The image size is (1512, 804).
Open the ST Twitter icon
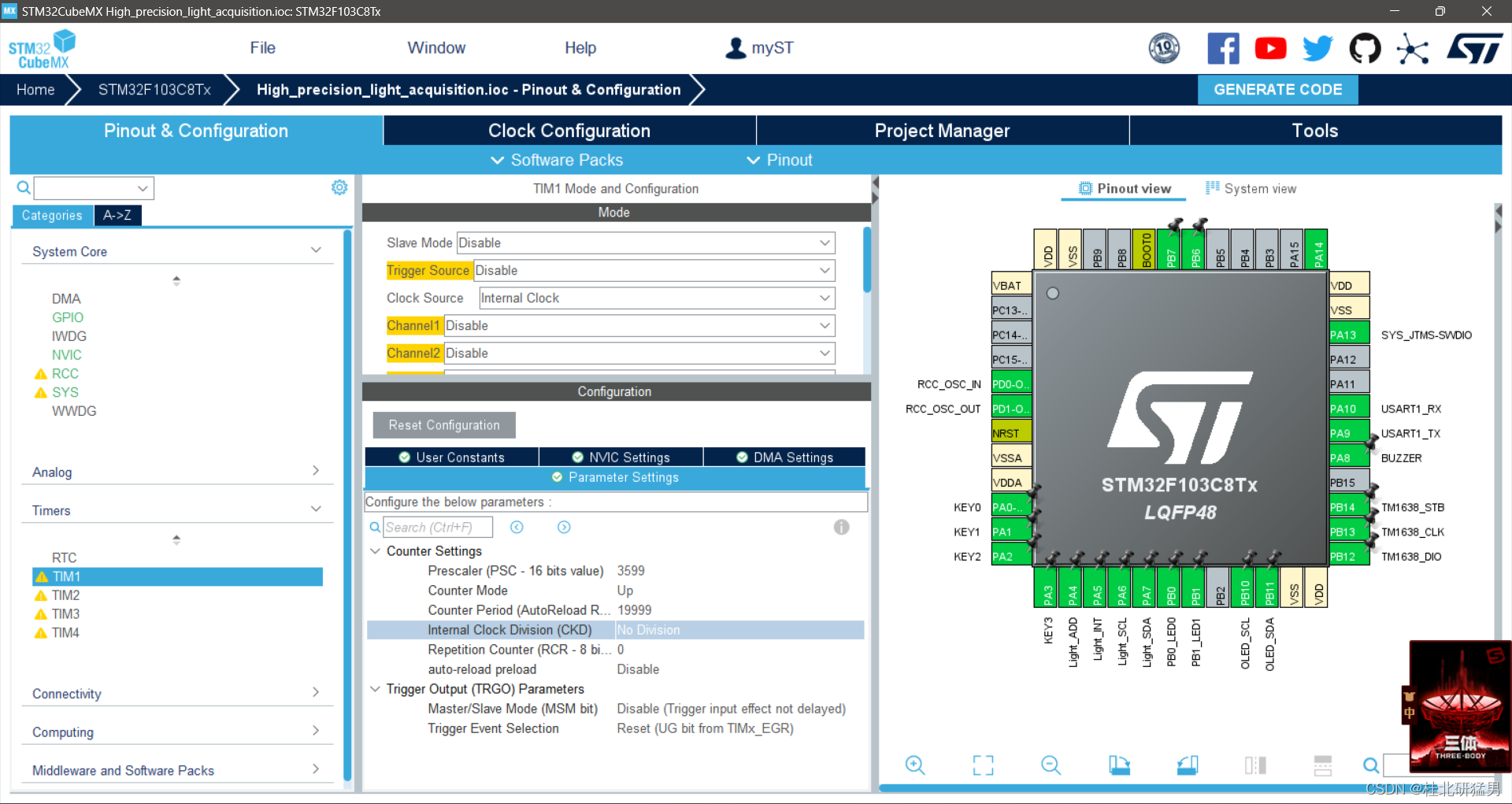click(x=1317, y=49)
